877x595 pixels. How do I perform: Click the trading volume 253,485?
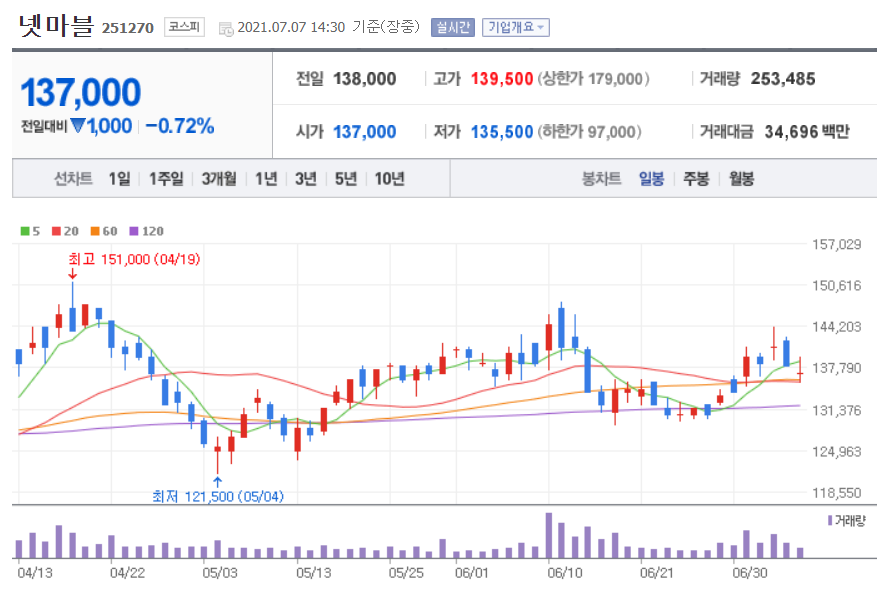[x=783, y=79]
